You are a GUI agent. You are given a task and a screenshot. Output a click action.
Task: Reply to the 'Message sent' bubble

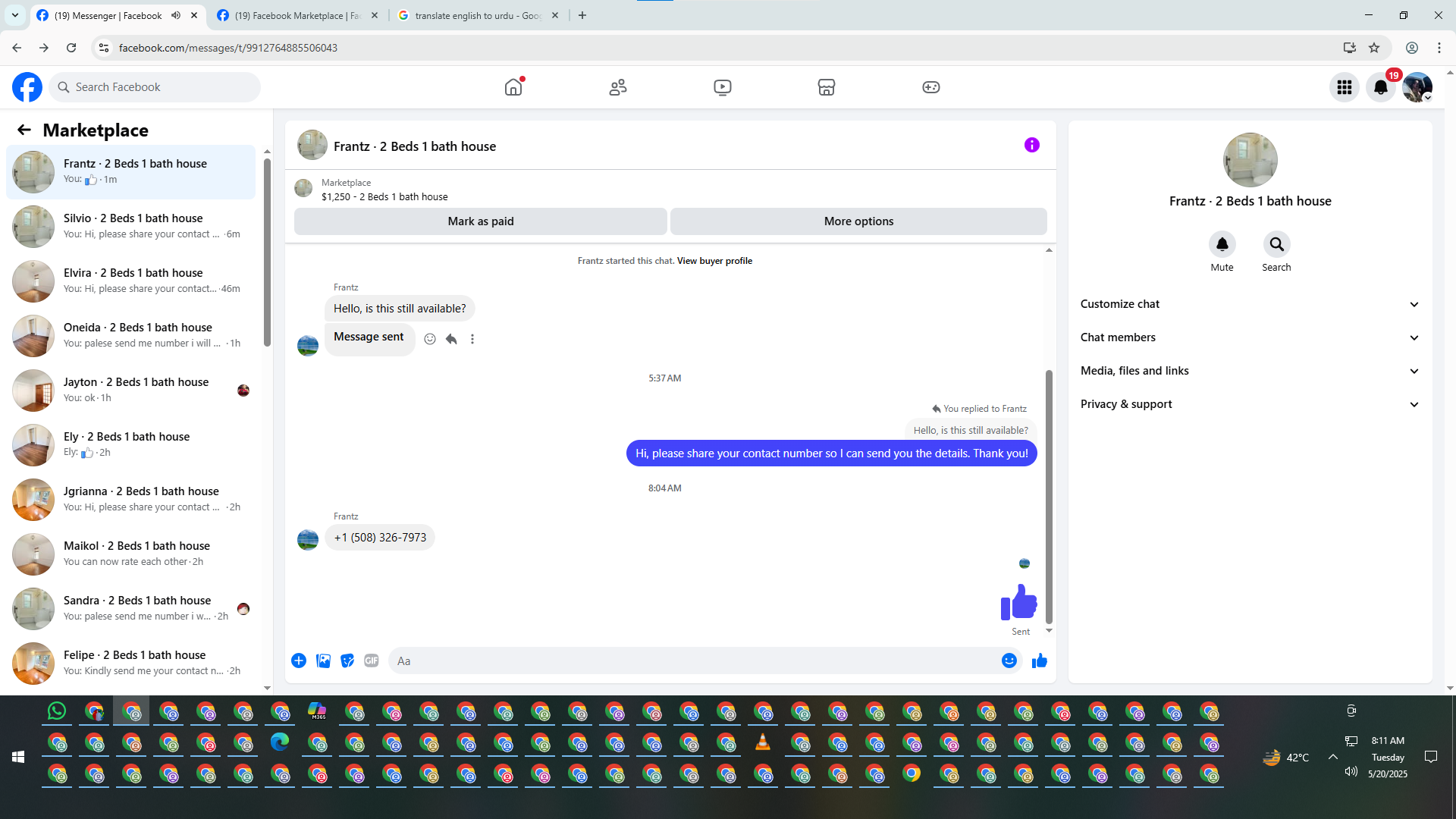tap(451, 339)
